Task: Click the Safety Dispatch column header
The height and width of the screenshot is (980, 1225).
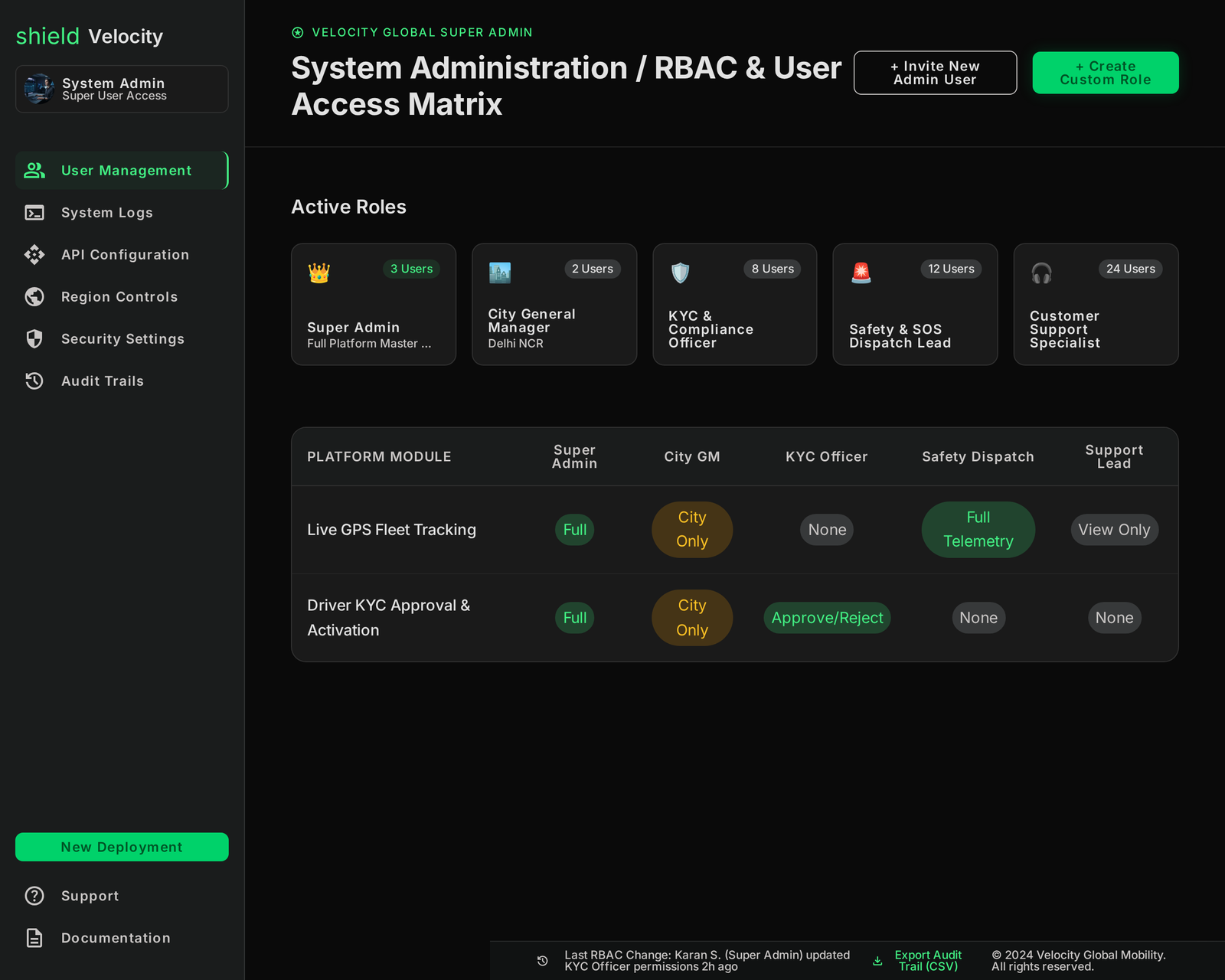Action: click(x=978, y=456)
